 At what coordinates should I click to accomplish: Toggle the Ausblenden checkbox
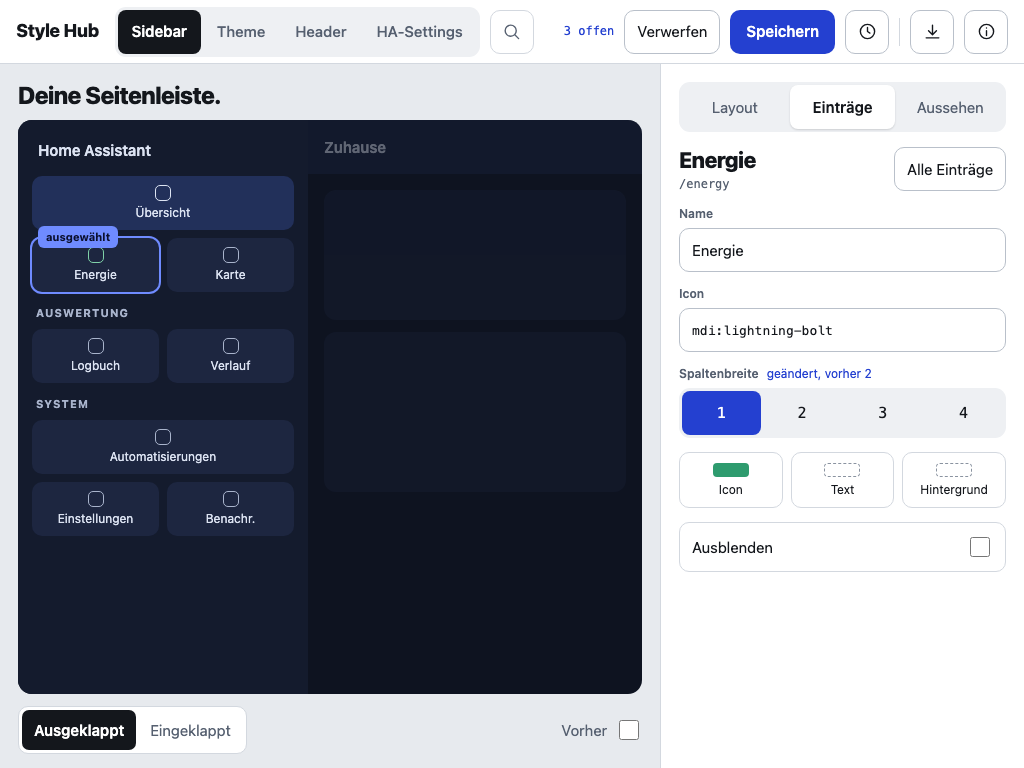click(980, 547)
